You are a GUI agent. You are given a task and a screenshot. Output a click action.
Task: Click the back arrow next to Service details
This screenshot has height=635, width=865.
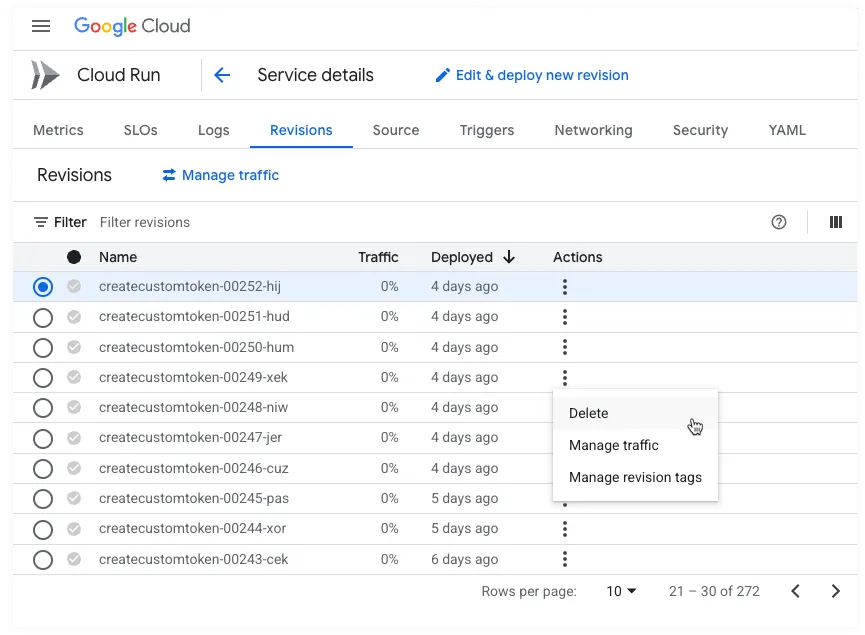222,74
